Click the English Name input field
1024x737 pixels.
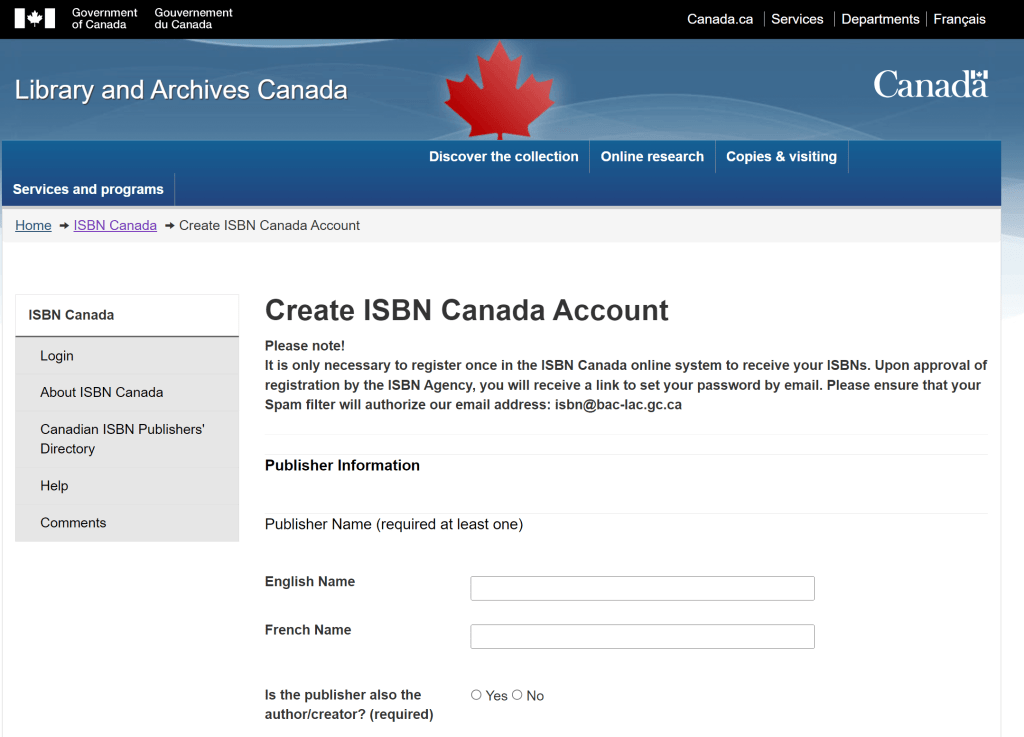642,588
